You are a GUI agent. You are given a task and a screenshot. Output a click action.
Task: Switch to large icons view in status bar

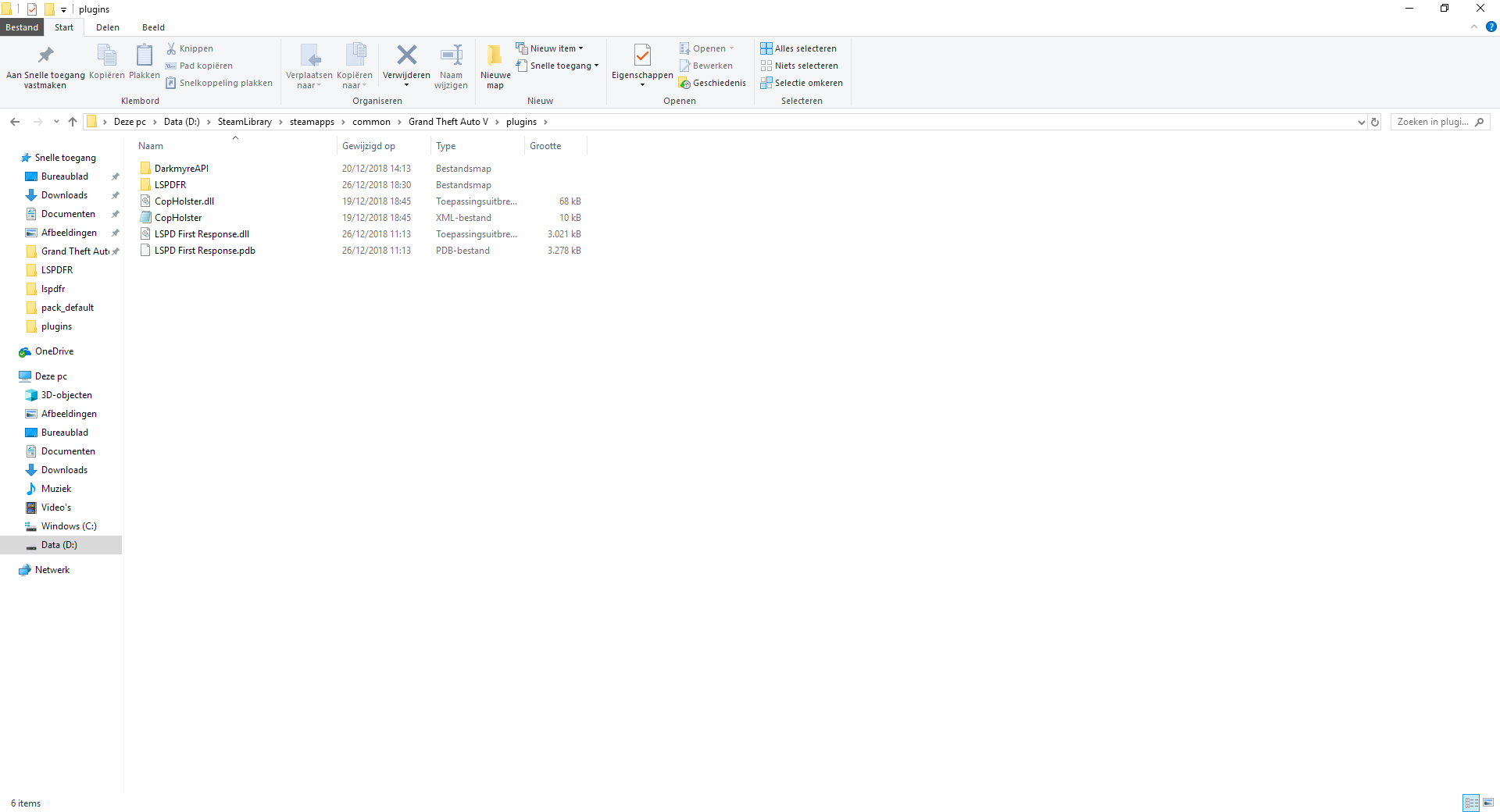point(1488,803)
